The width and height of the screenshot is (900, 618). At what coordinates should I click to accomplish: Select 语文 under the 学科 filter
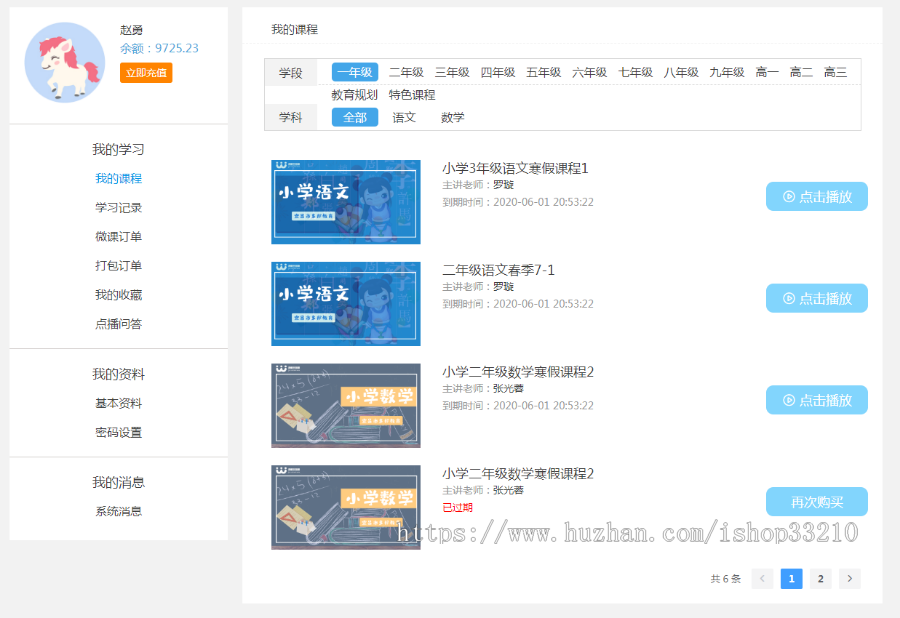coord(404,117)
